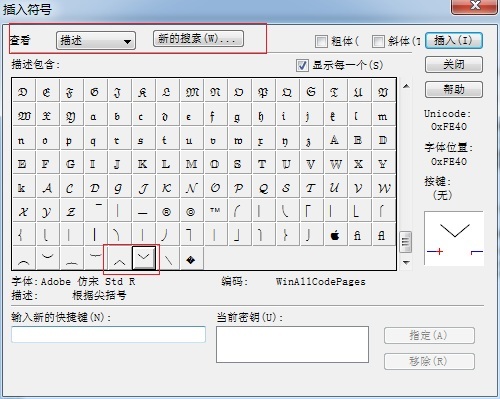Image resolution: width=500 pixels, height=399 pixels.
Task: Select the script capital Q symbol
Action: pyautogui.click(x=263, y=188)
